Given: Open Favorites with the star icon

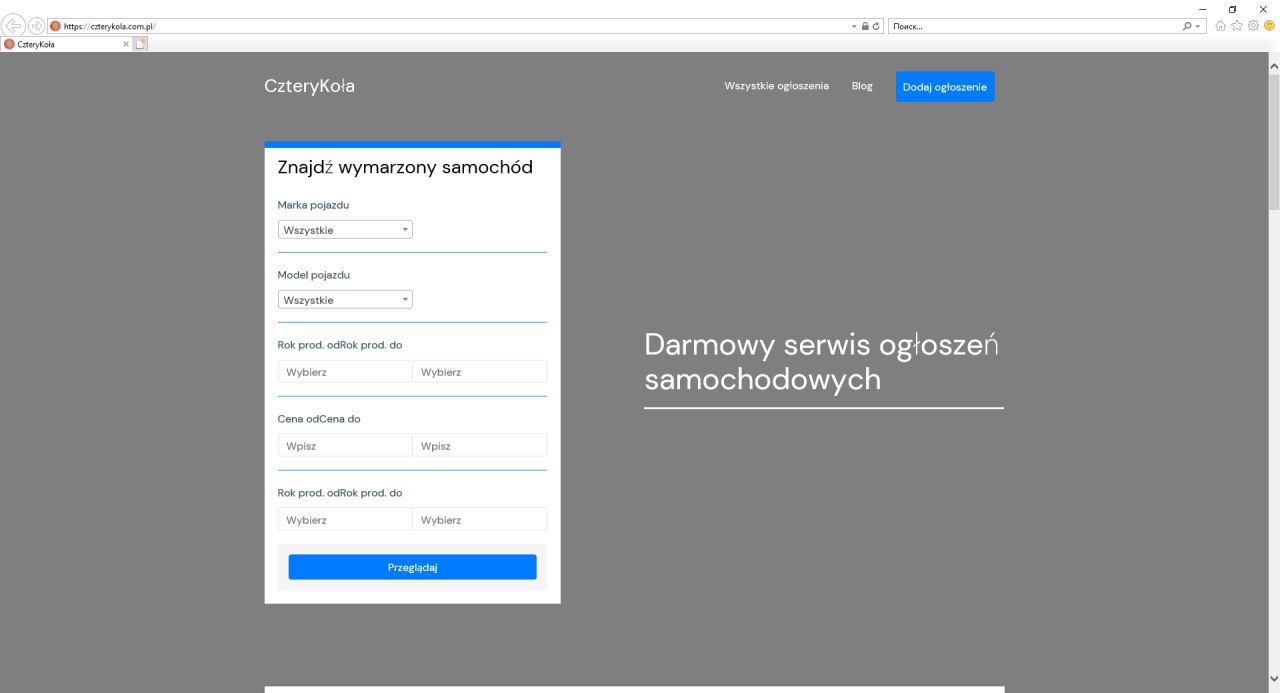Looking at the screenshot, I should pos(1237,26).
